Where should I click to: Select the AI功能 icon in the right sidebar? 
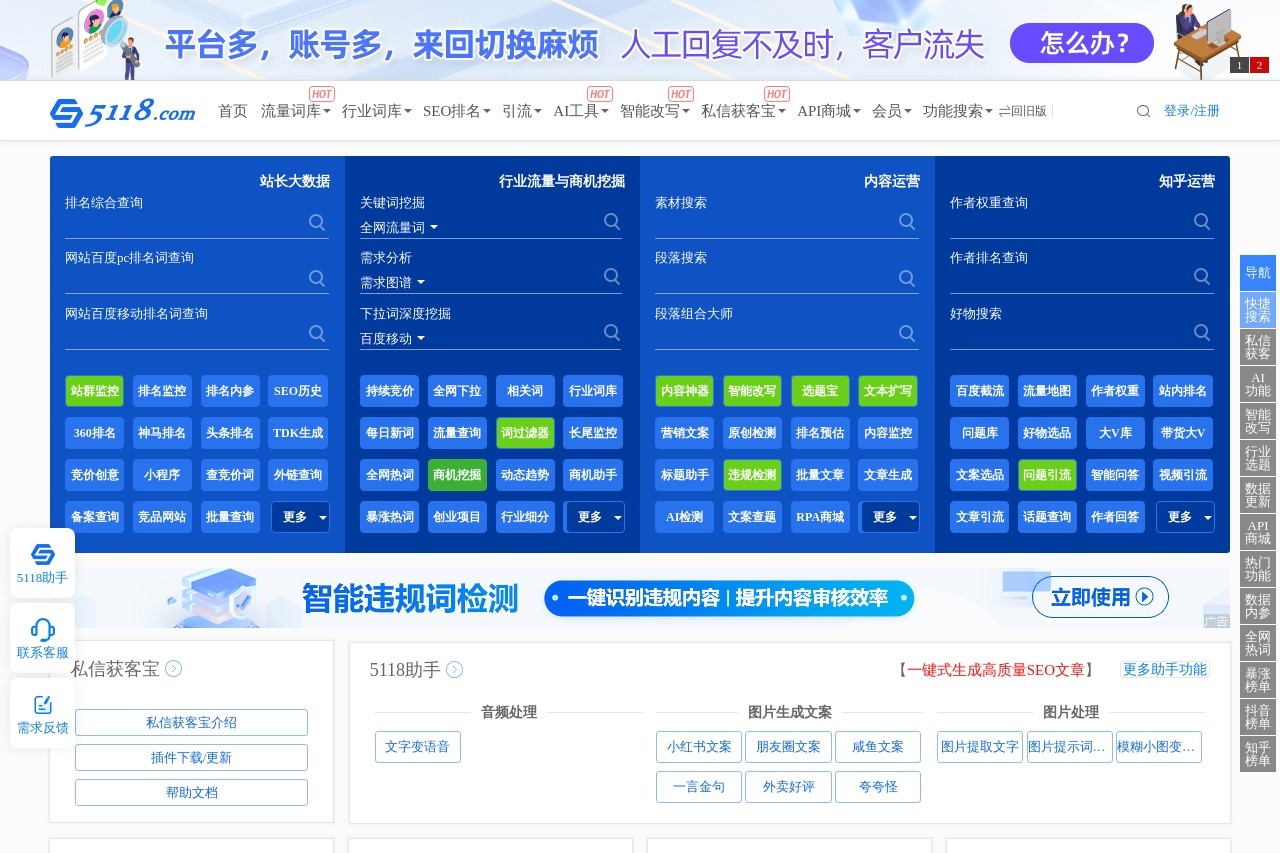[1257, 385]
